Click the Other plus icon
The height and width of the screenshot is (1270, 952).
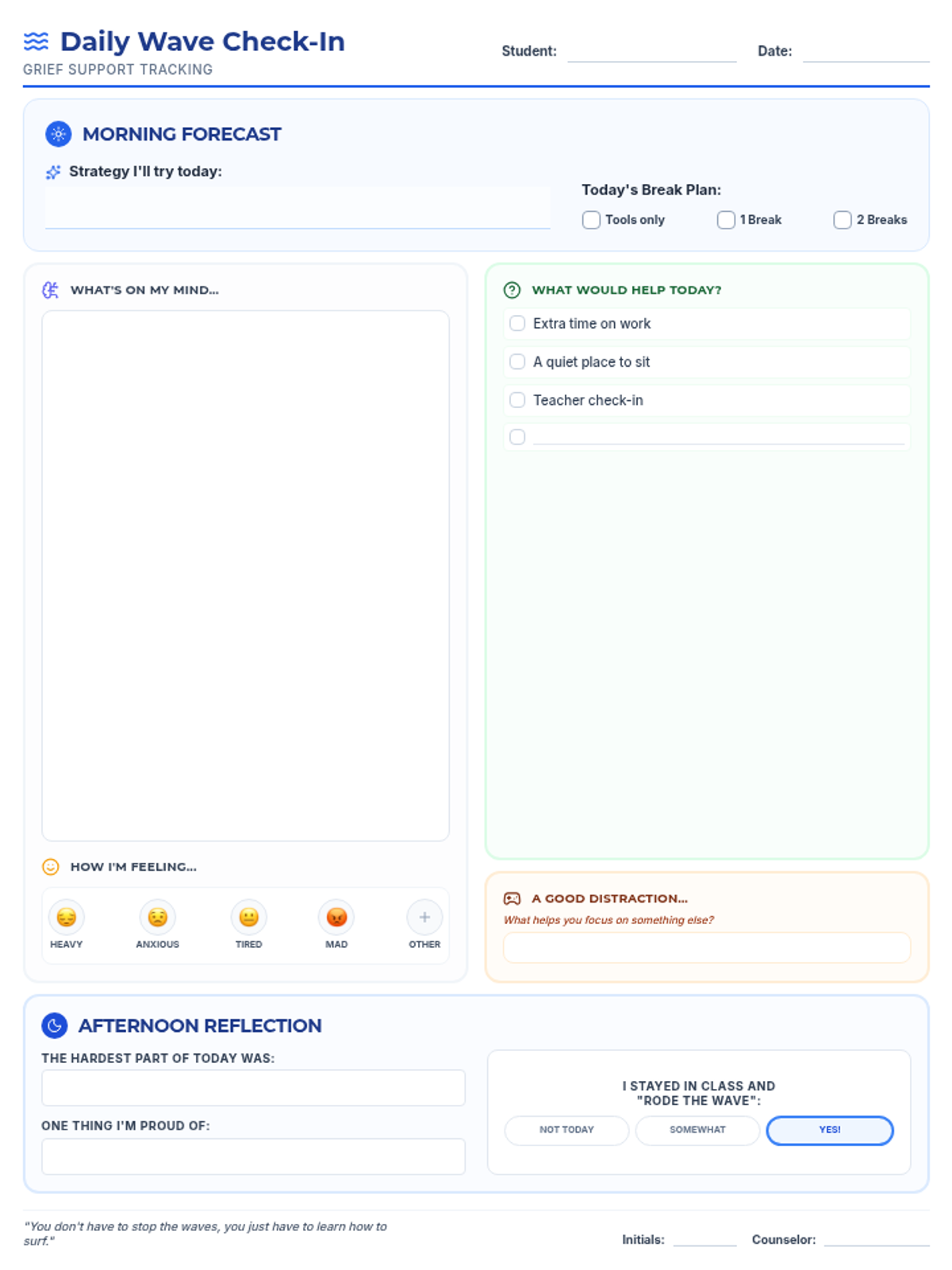424,918
